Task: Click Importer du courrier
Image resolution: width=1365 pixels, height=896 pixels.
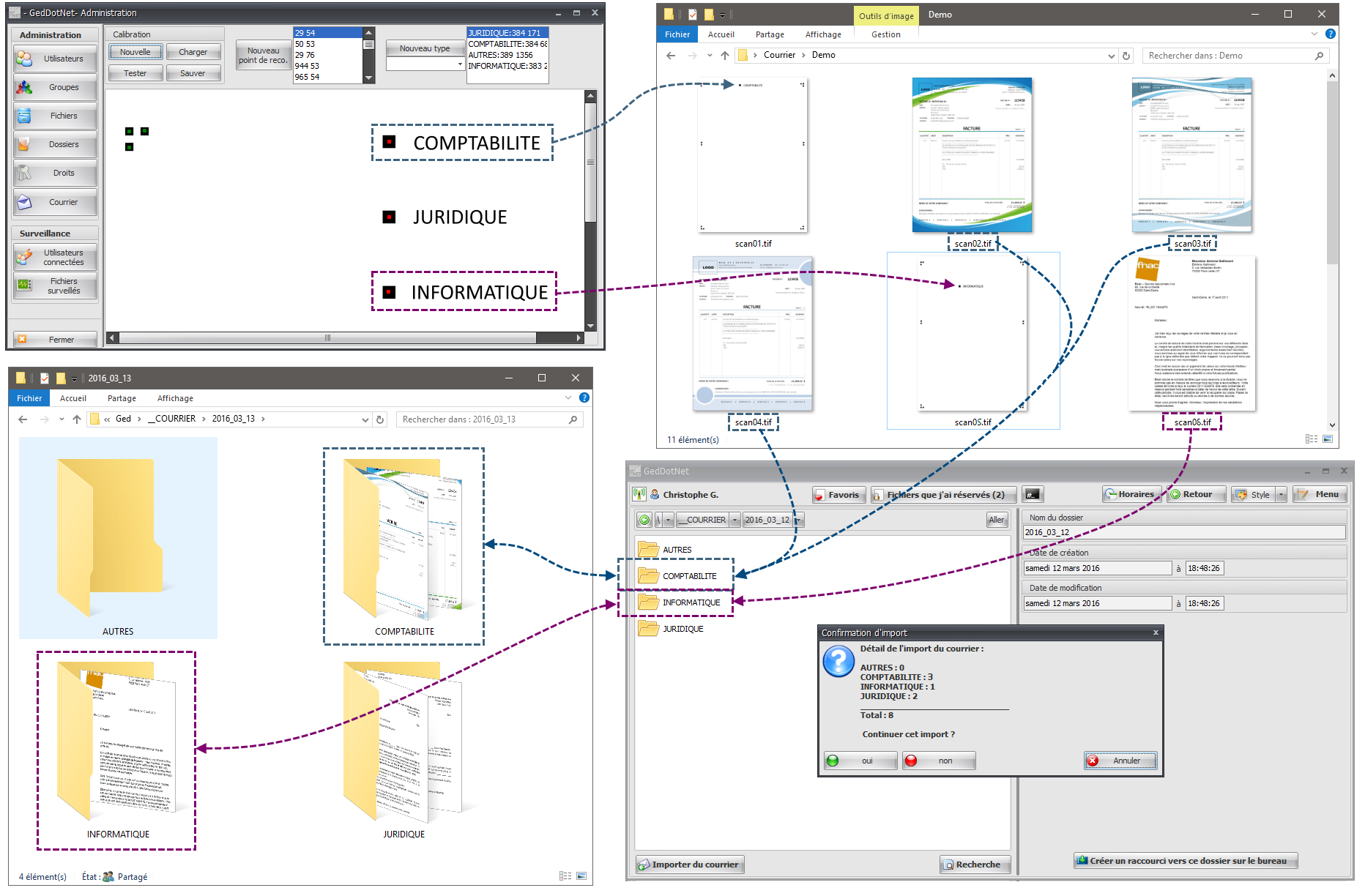Action: [689, 865]
